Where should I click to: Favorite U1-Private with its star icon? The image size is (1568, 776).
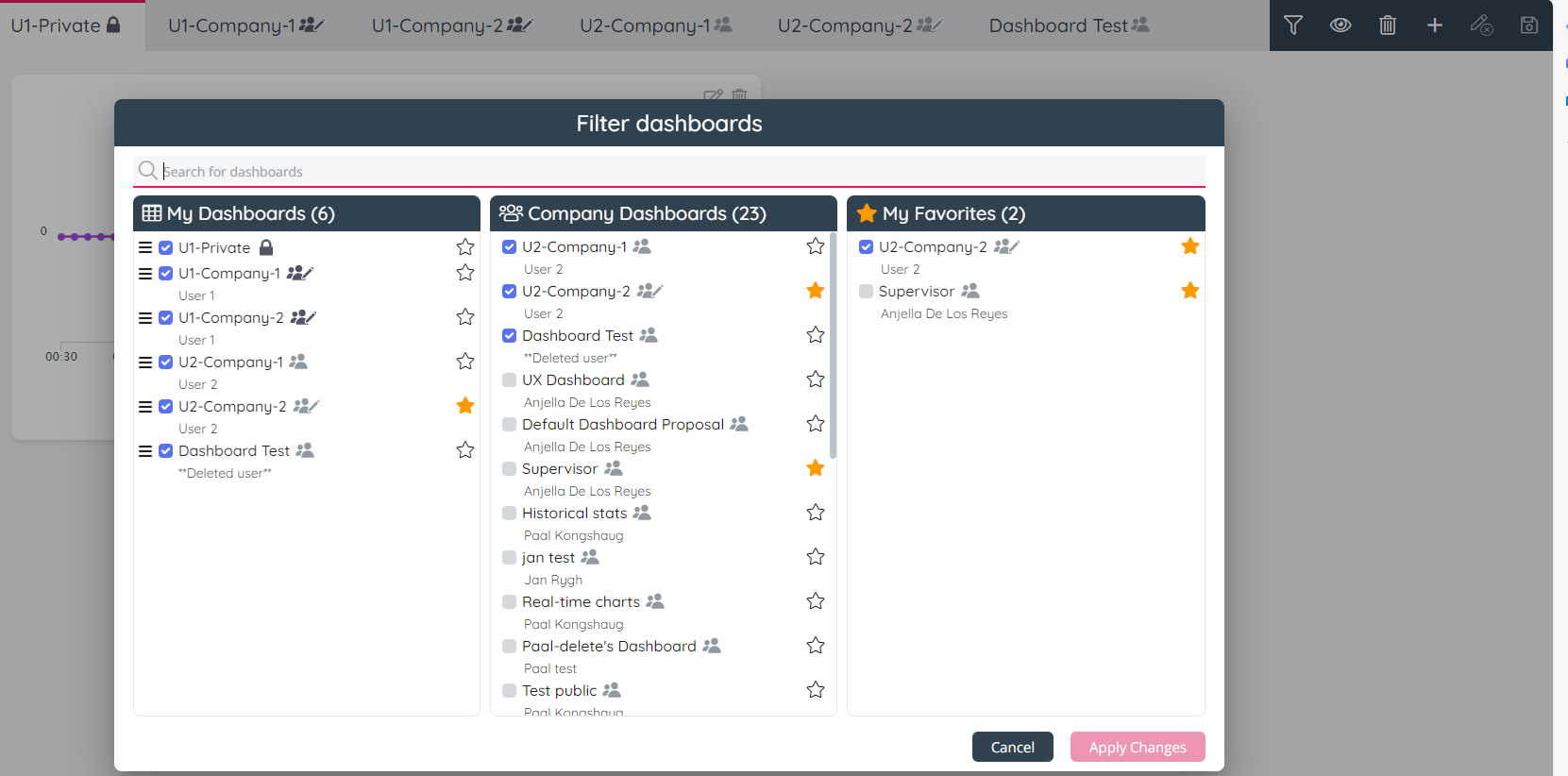(x=465, y=247)
